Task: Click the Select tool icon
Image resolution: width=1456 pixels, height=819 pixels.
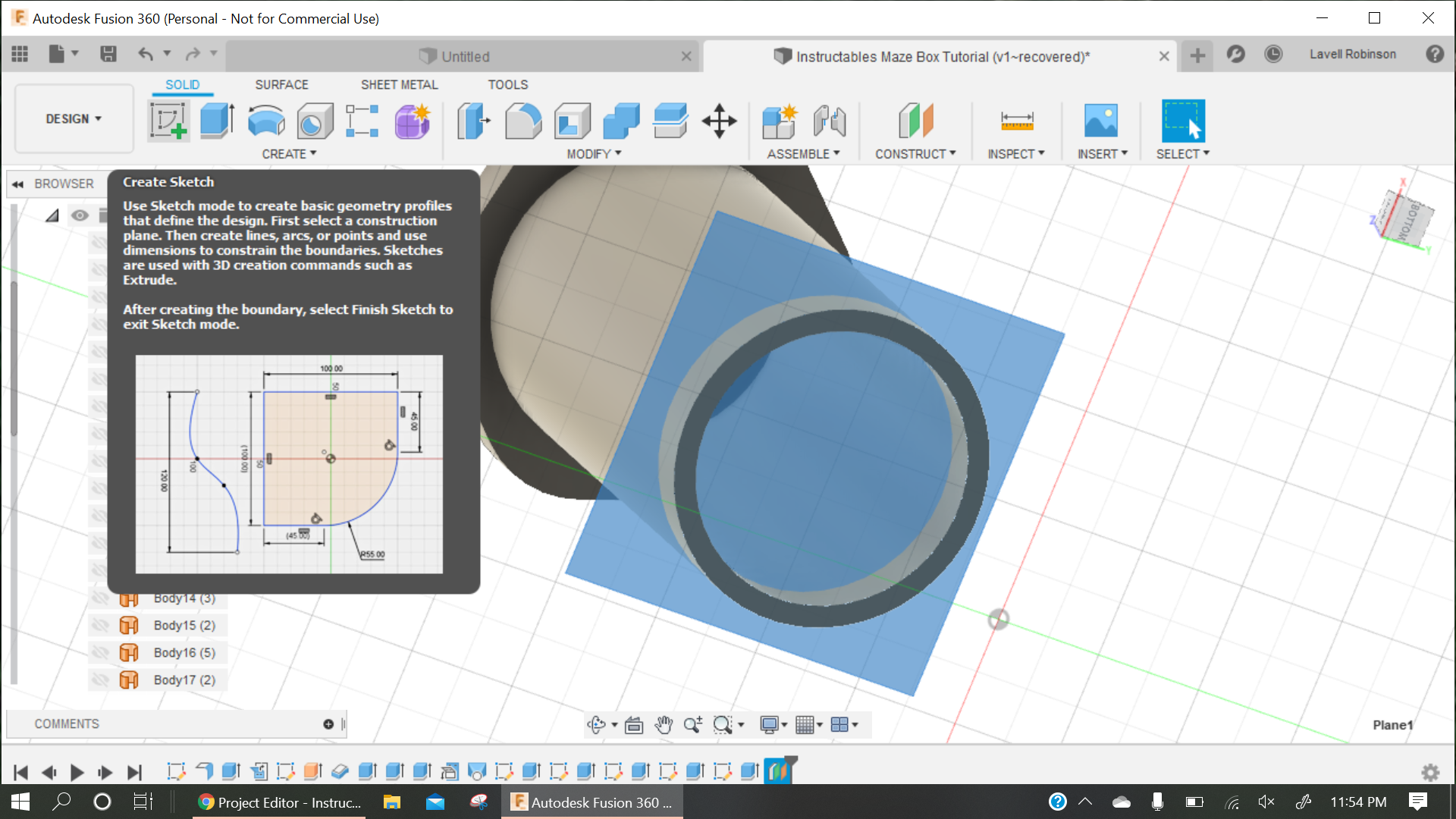Action: point(1183,121)
